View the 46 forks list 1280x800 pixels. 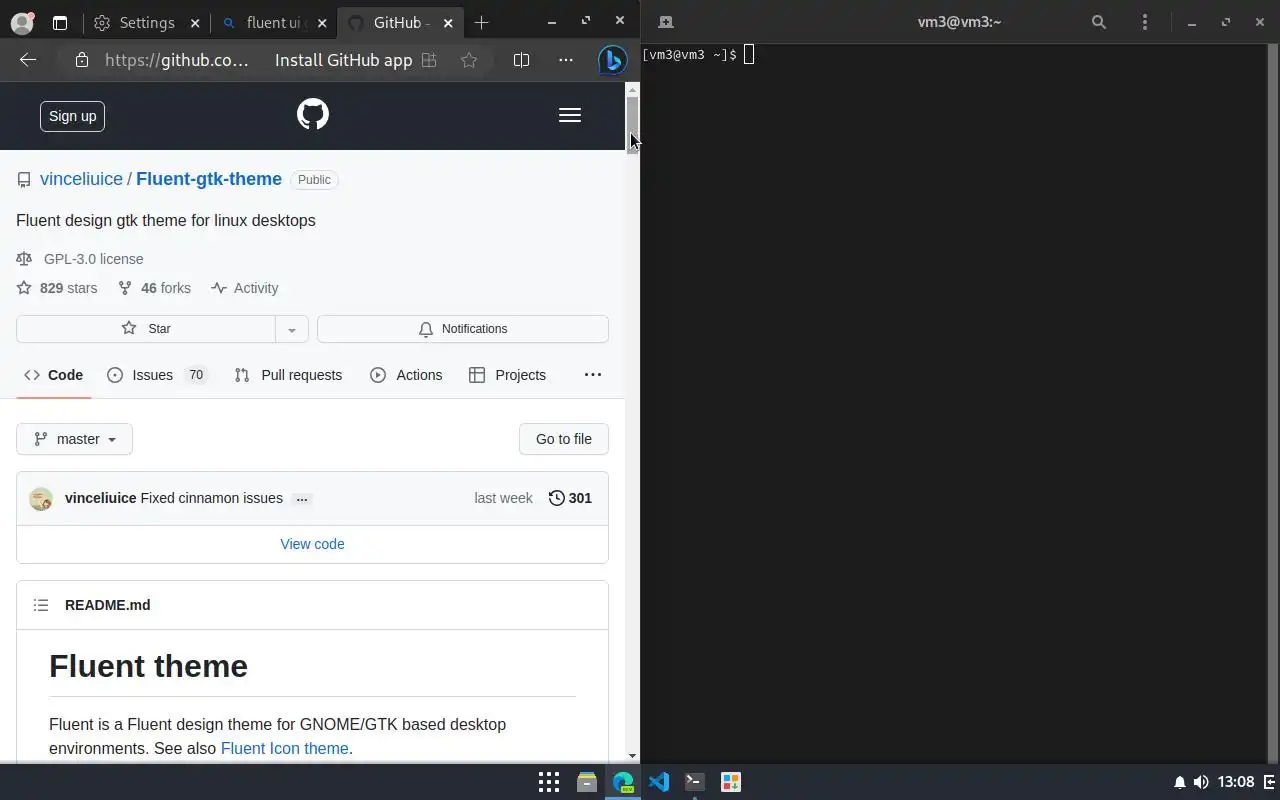coord(154,288)
